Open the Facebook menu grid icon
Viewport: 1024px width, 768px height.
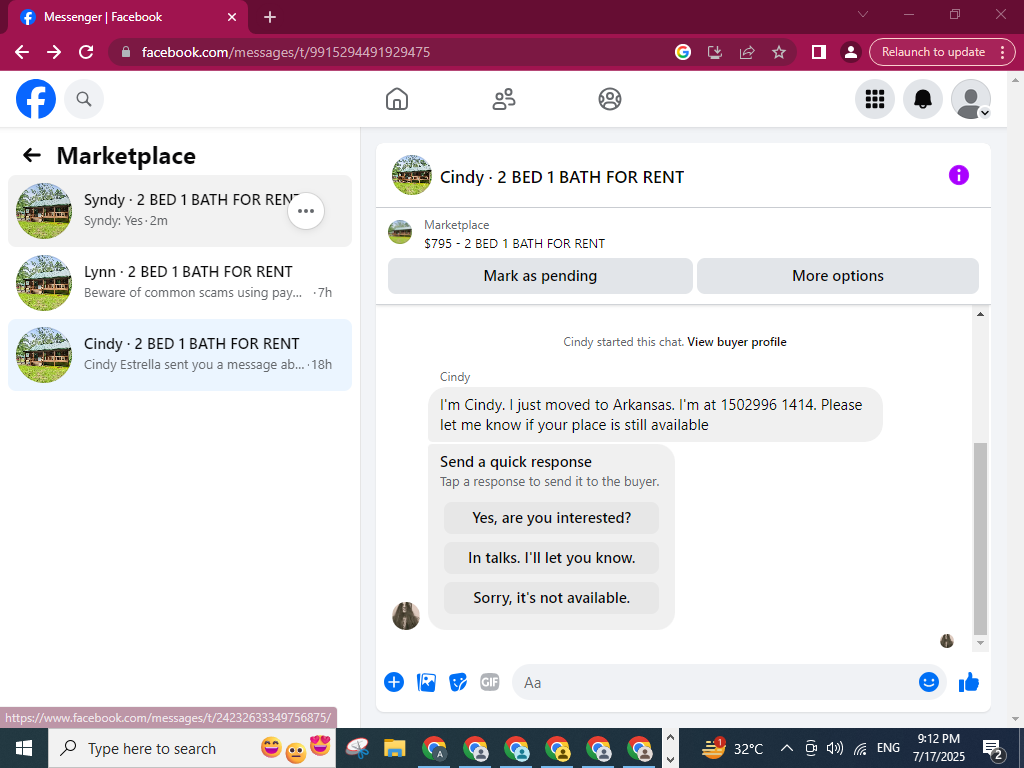click(x=874, y=99)
